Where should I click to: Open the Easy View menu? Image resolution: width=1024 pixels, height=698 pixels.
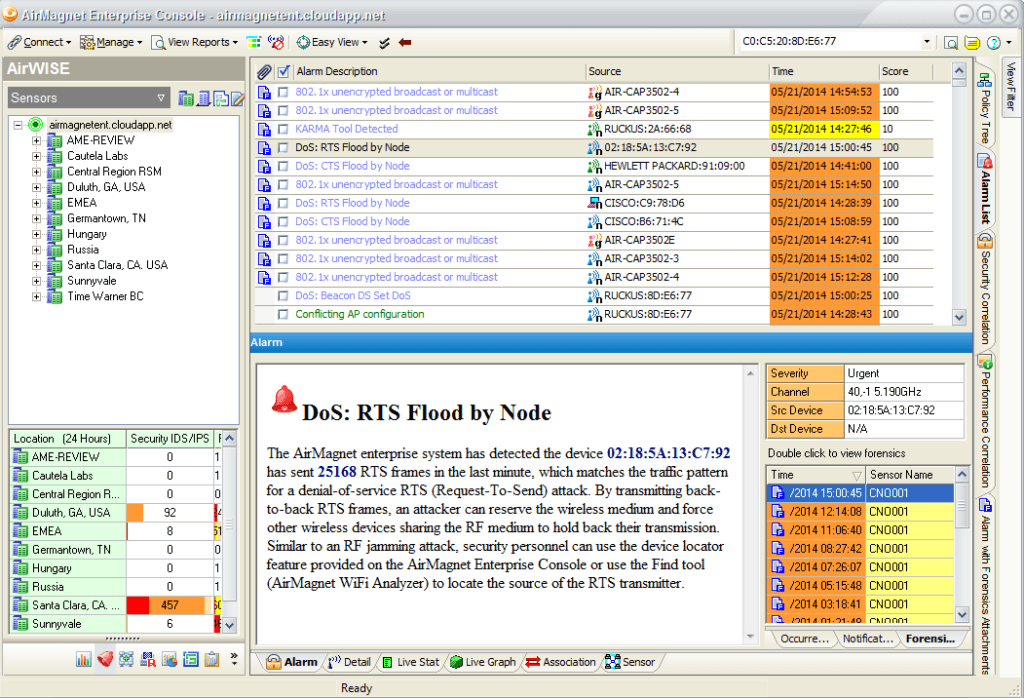[x=332, y=42]
